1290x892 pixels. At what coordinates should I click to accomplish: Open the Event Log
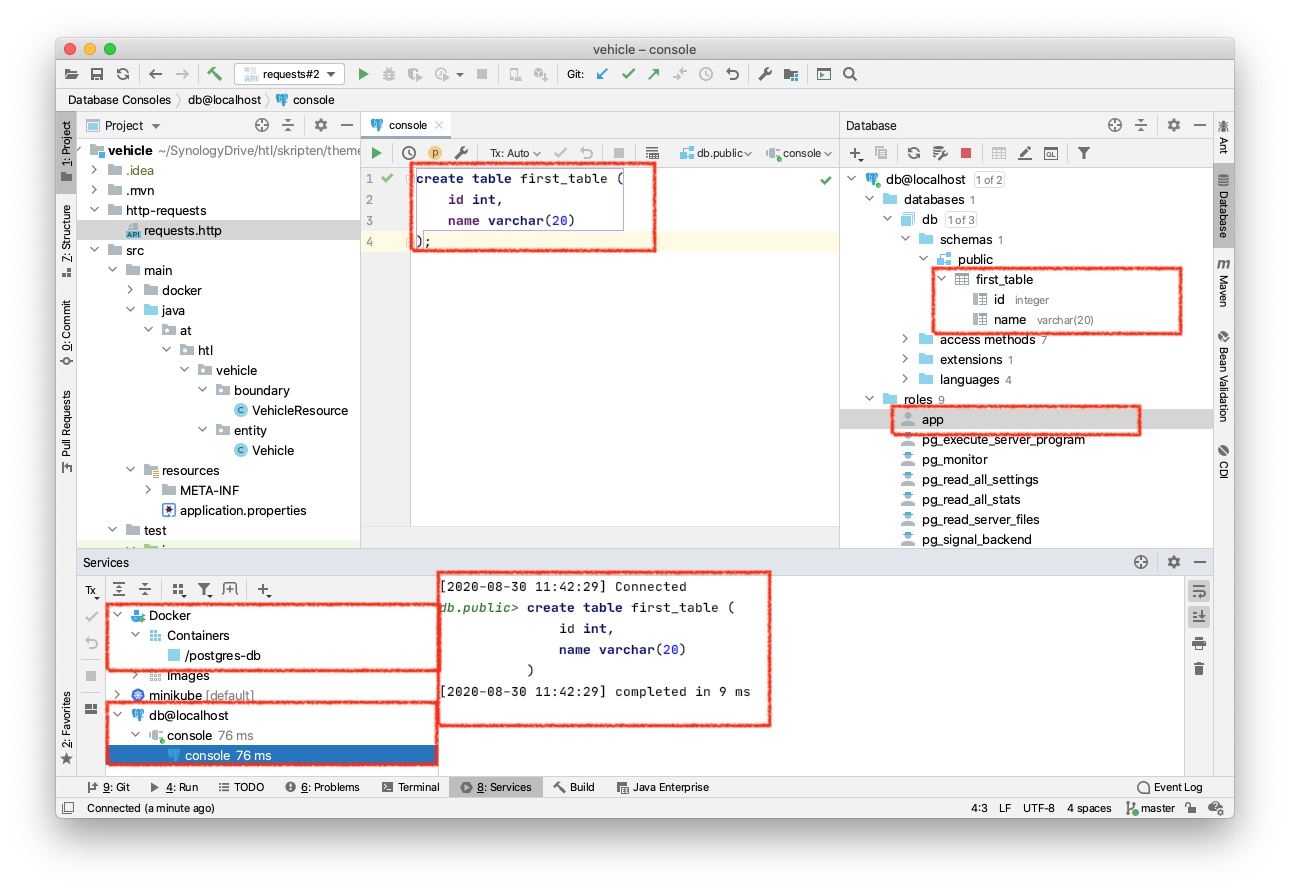point(1170,787)
